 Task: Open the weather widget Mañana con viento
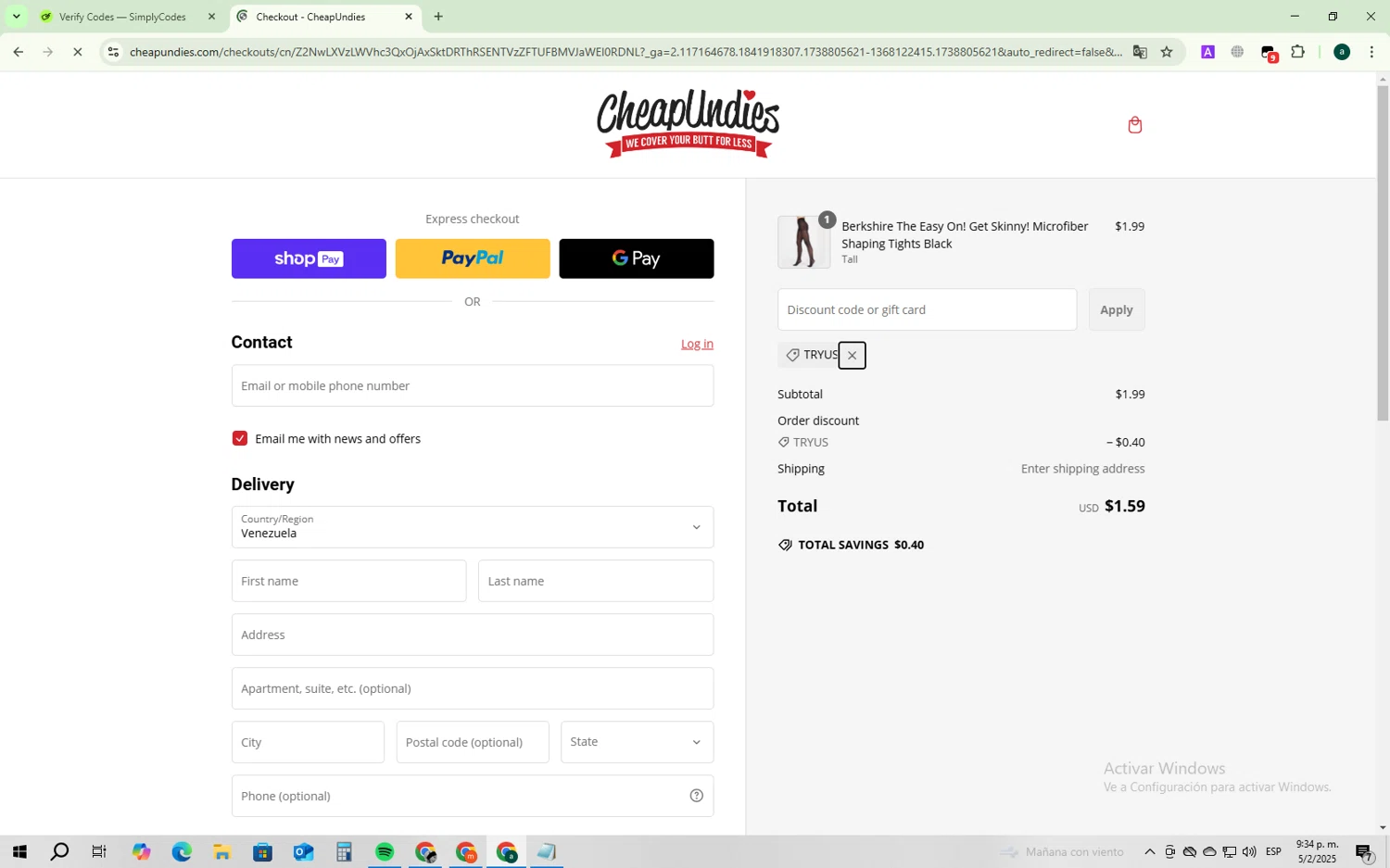coord(1062,852)
